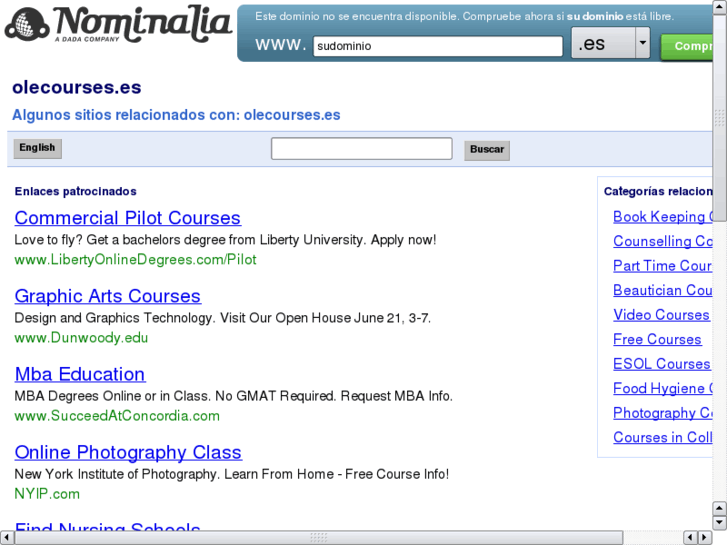Open the Find Nursing Schools link
This screenshot has width=727, height=545.
[107, 526]
